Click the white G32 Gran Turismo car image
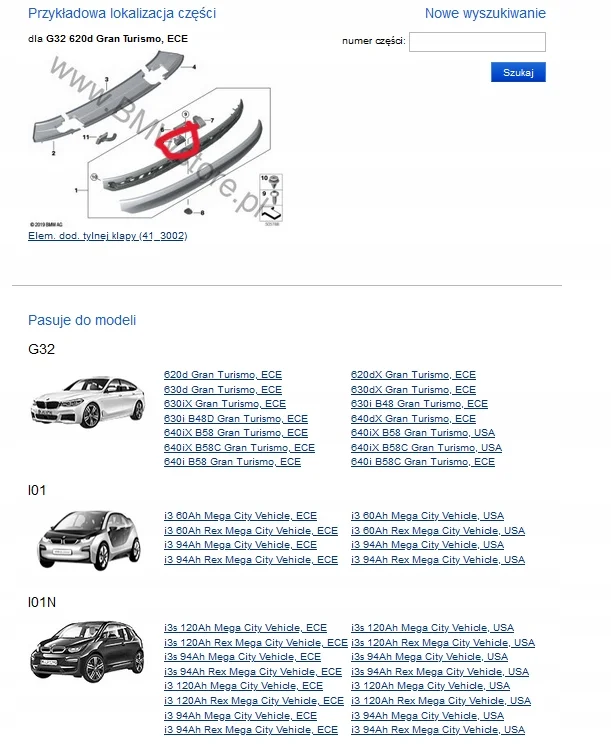This screenshot has width=611, height=749. 87,402
